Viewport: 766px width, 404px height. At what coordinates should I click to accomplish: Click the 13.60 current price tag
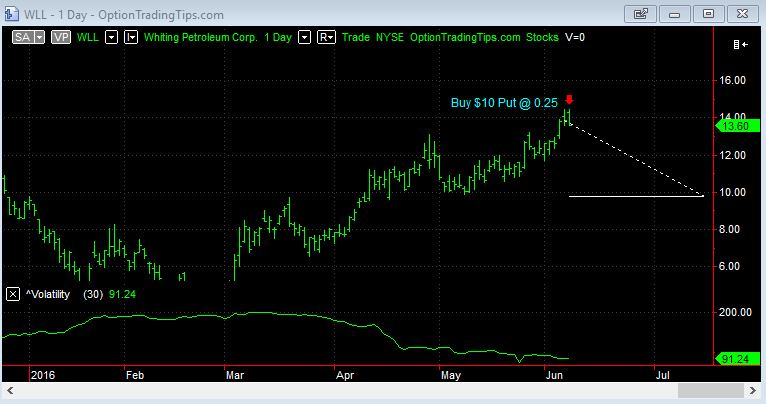(737, 126)
